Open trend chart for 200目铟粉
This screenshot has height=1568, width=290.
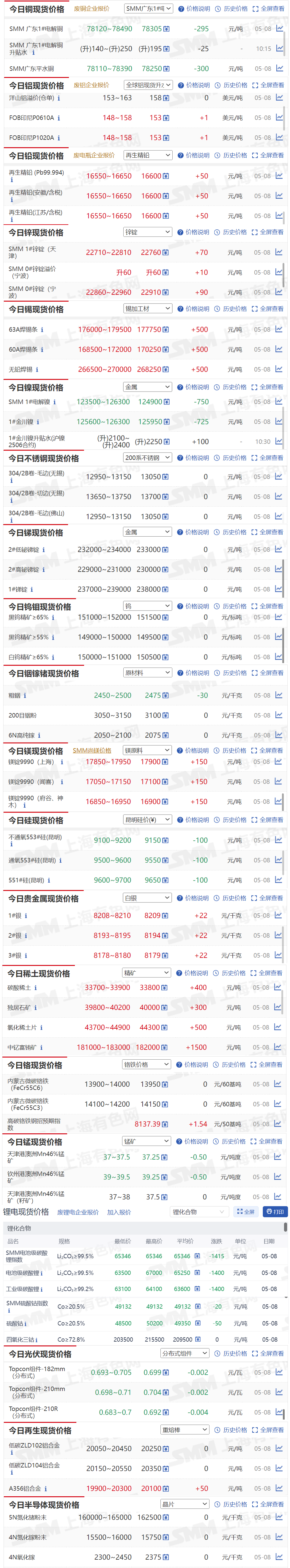[278, 715]
